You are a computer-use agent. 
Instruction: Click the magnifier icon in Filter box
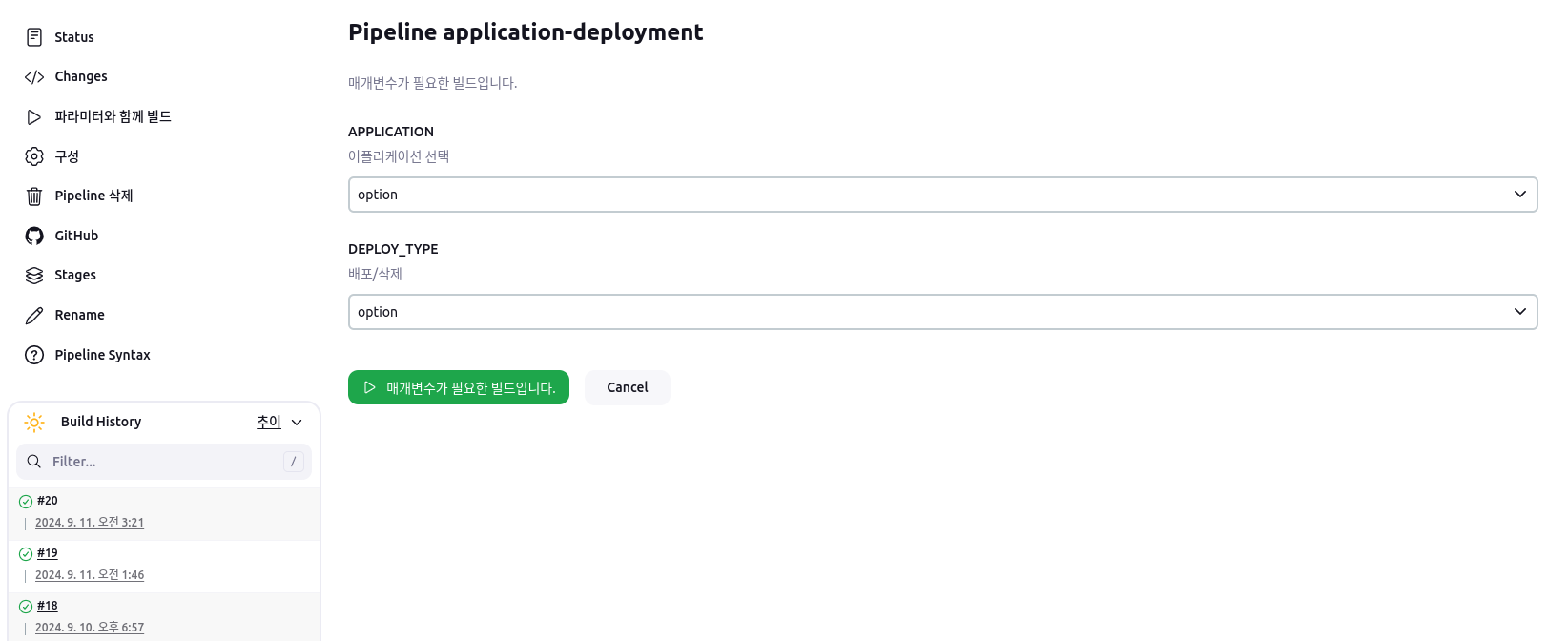tap(33, 462)
